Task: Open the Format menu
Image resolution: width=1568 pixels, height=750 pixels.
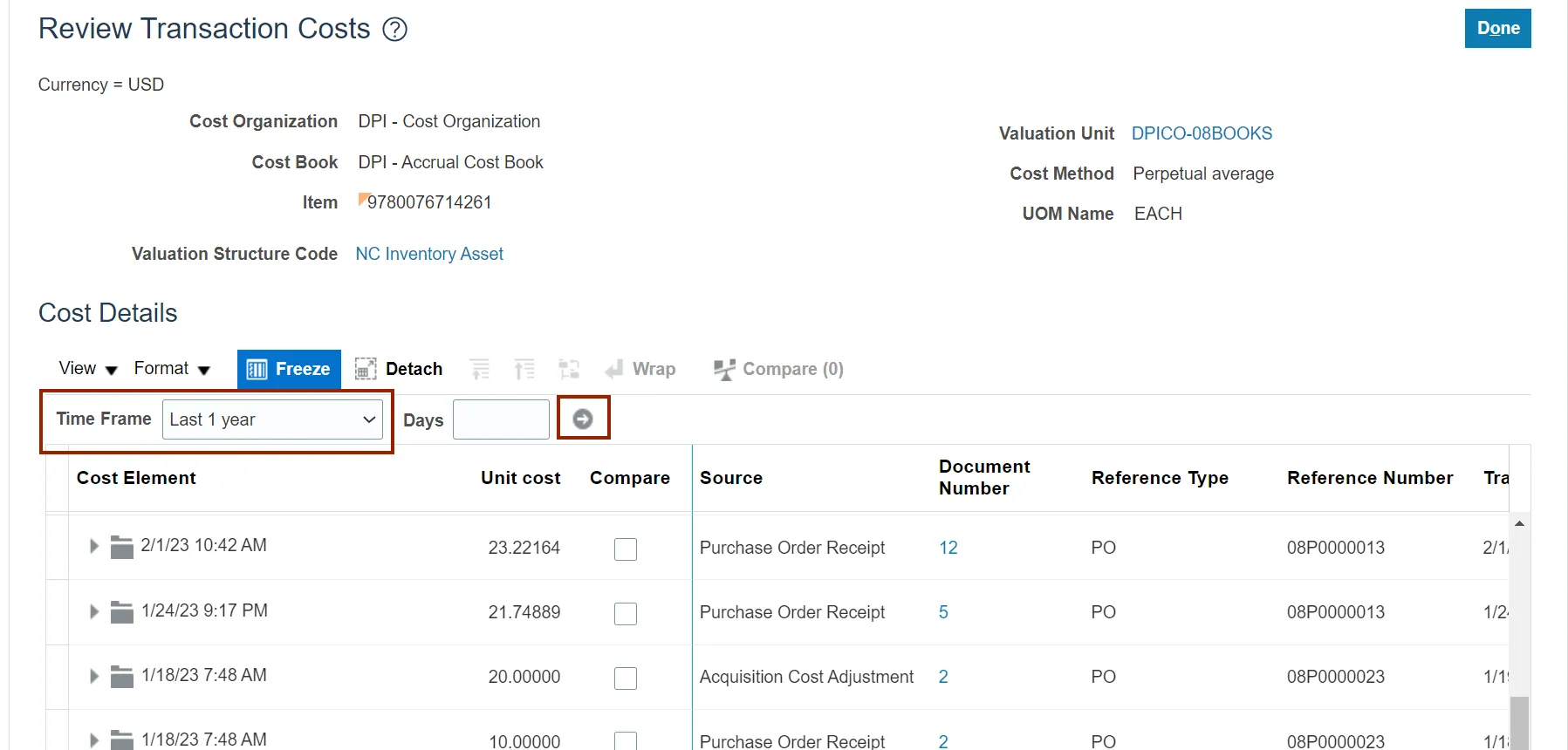Action: click(x=172, y=369)
